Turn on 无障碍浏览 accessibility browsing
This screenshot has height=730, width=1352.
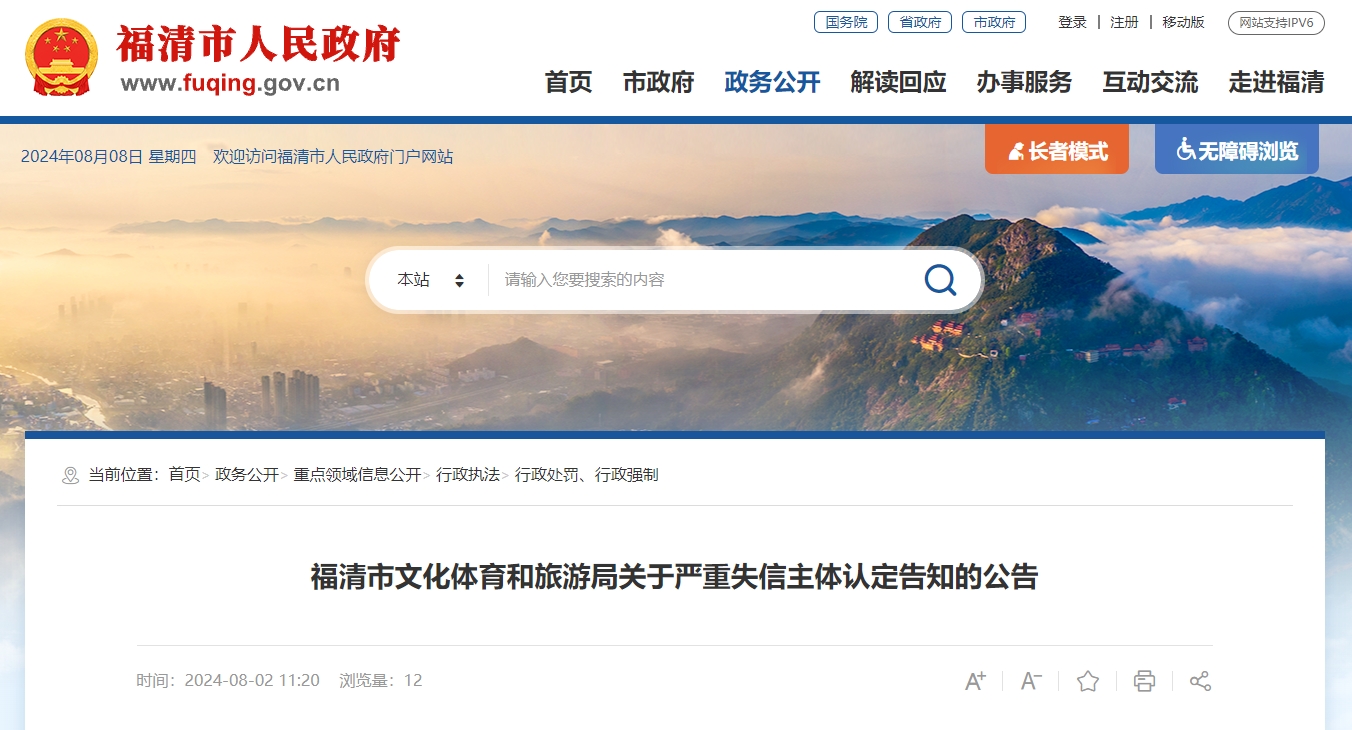click(1237, 150)
